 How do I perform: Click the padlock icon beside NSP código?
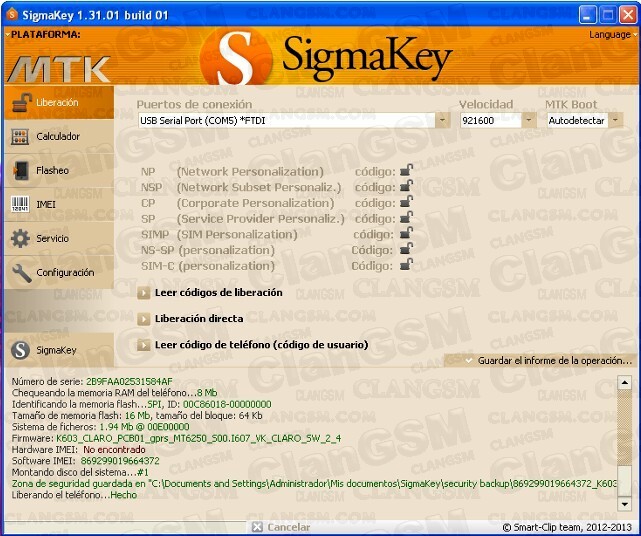pos(406,186)
